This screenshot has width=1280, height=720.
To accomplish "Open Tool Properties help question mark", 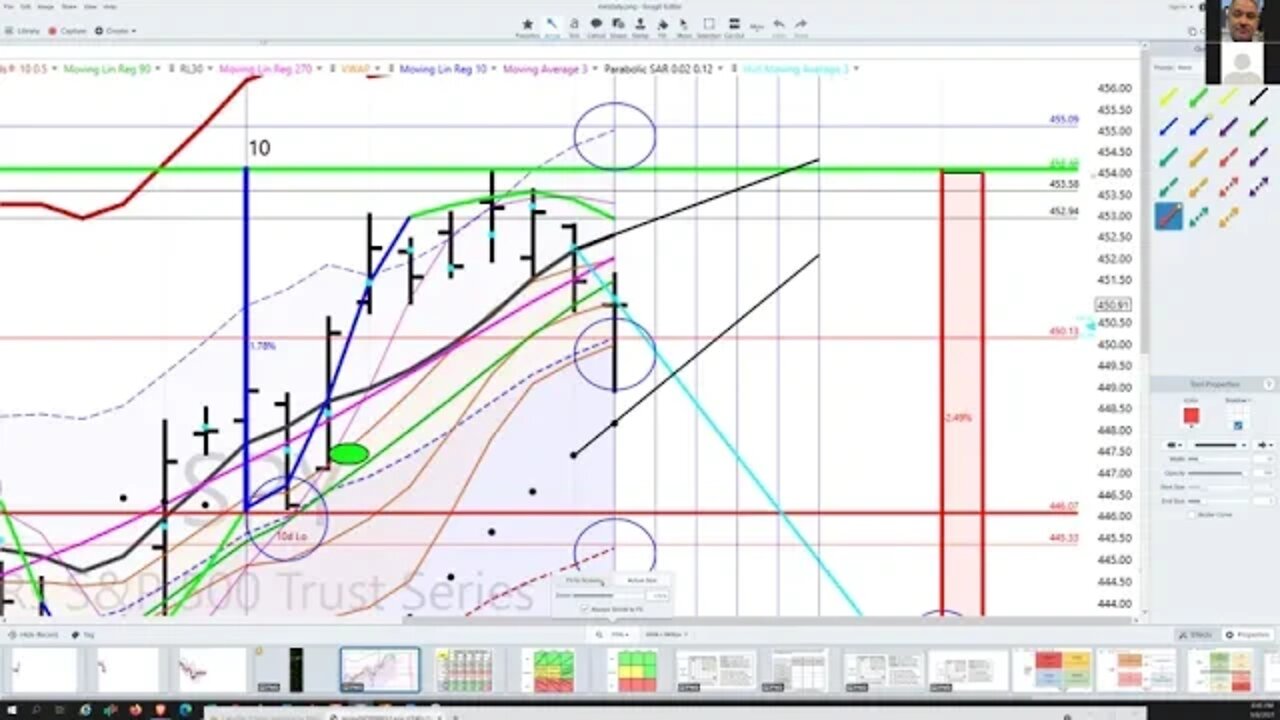I will (1269, 384).
